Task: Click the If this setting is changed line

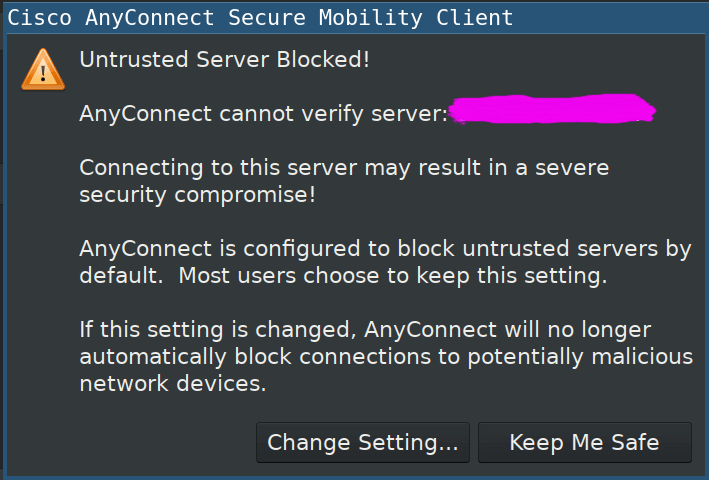Action: pos(365,329)
